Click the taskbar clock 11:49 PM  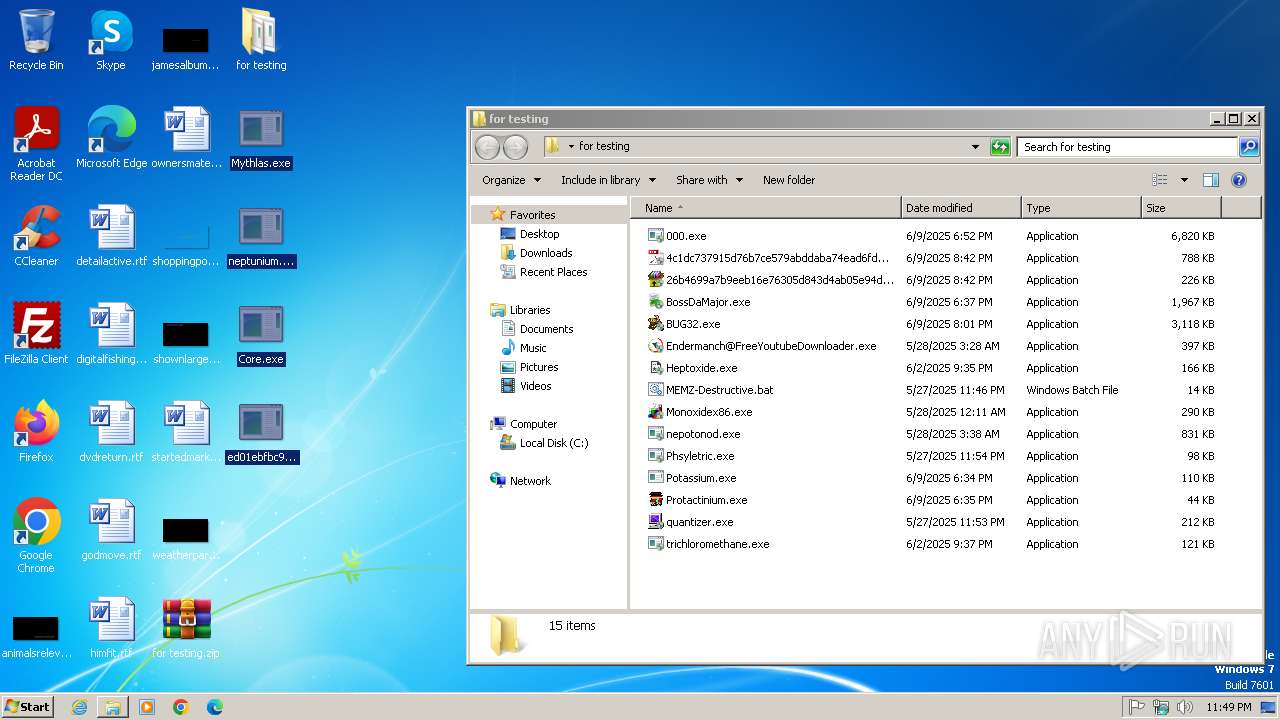click(x=1229, y=707)
